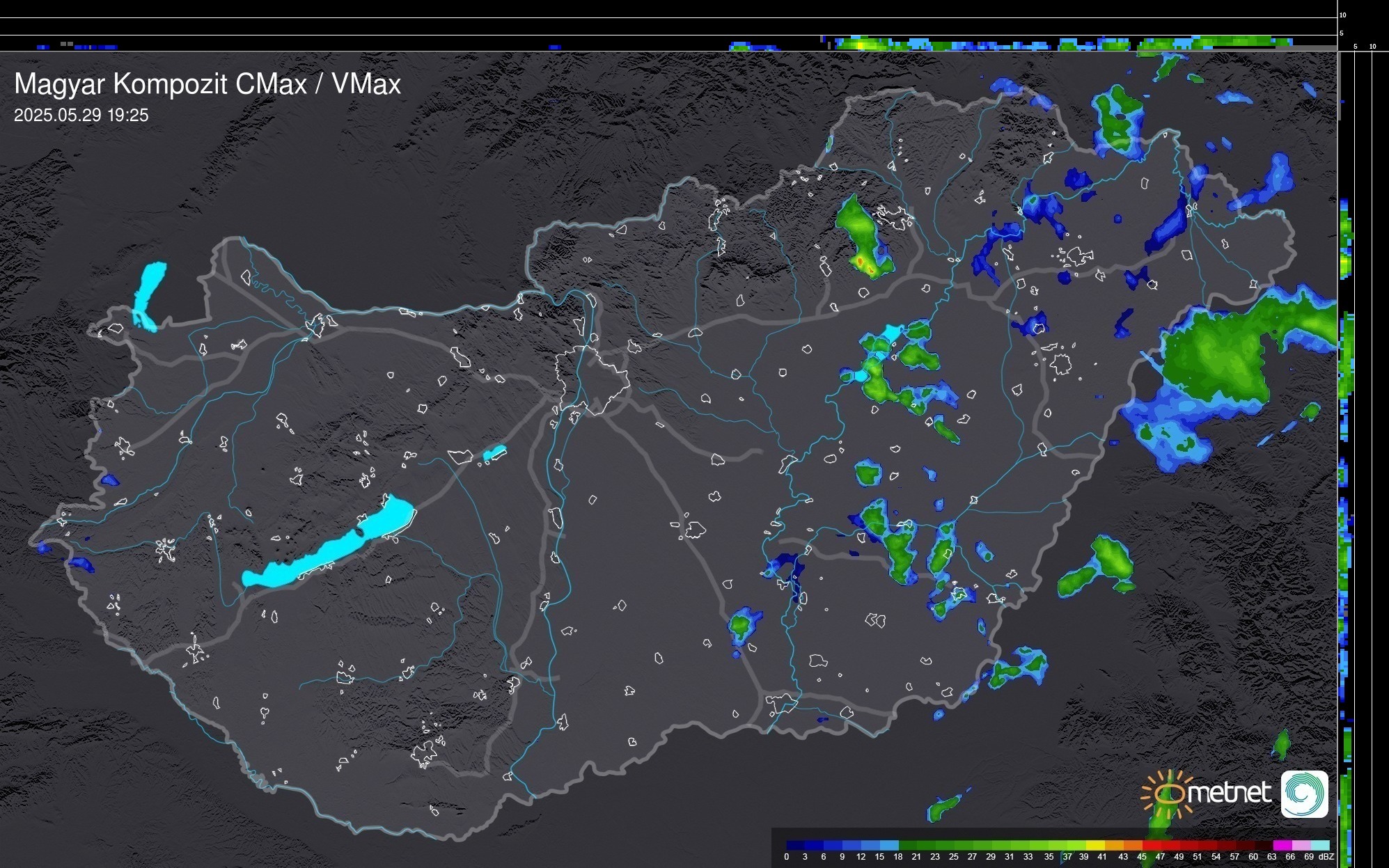
Task: Click the light cyan 69 dBZ legend swatch
Action: 1320,845
